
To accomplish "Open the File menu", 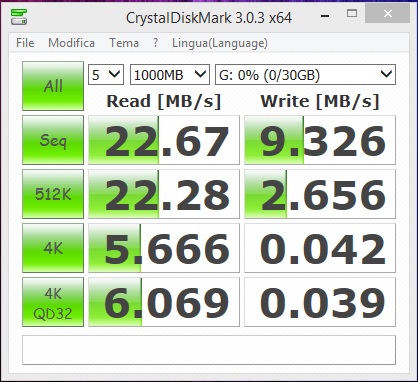I will (25, 43).
